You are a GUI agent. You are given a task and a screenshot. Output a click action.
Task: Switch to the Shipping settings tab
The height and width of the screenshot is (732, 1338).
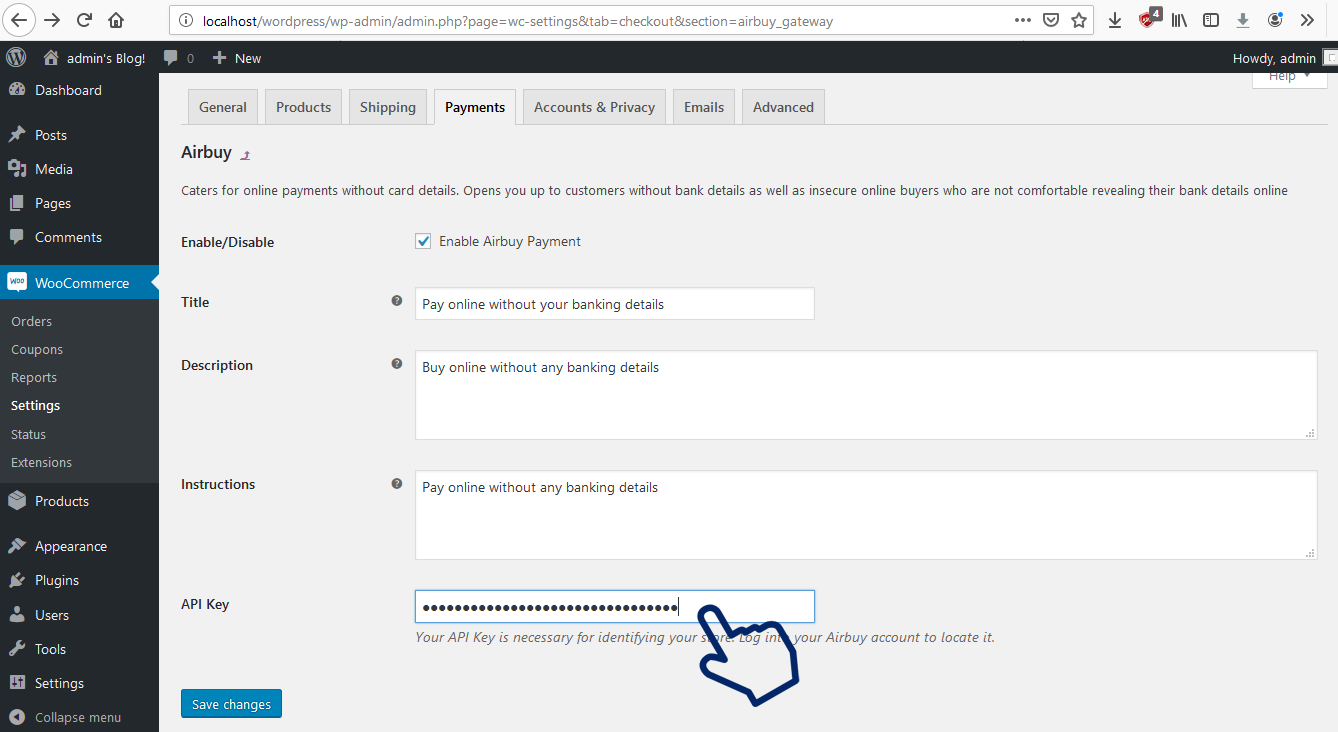tap(388, 107)
